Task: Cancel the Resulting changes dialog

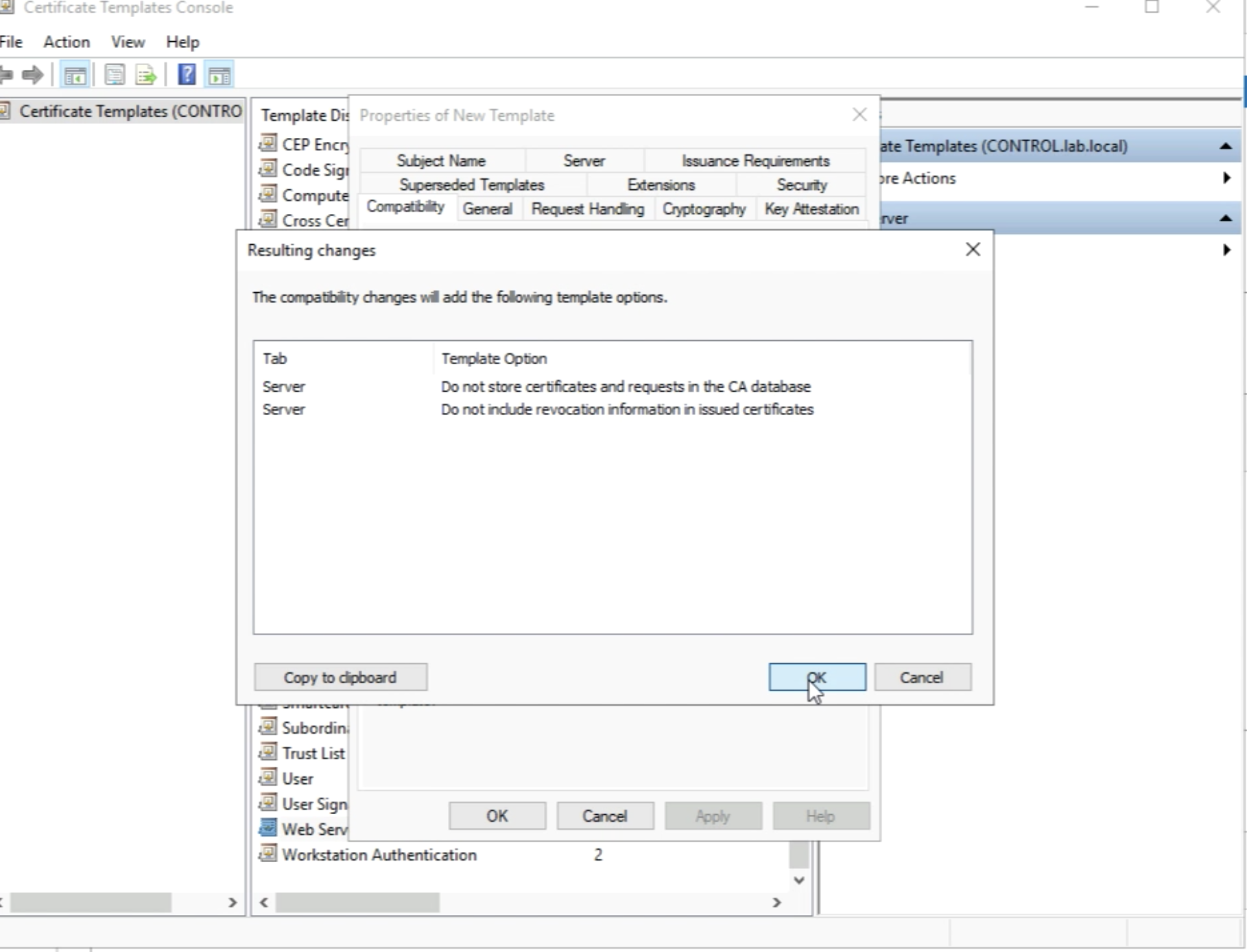Action: click(922, 677)
